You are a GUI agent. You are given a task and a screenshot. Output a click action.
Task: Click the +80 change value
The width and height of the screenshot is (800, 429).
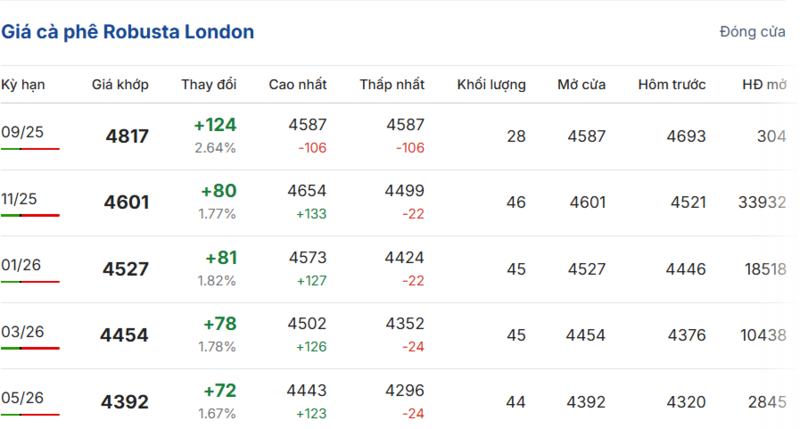click(x=218, y=191)
